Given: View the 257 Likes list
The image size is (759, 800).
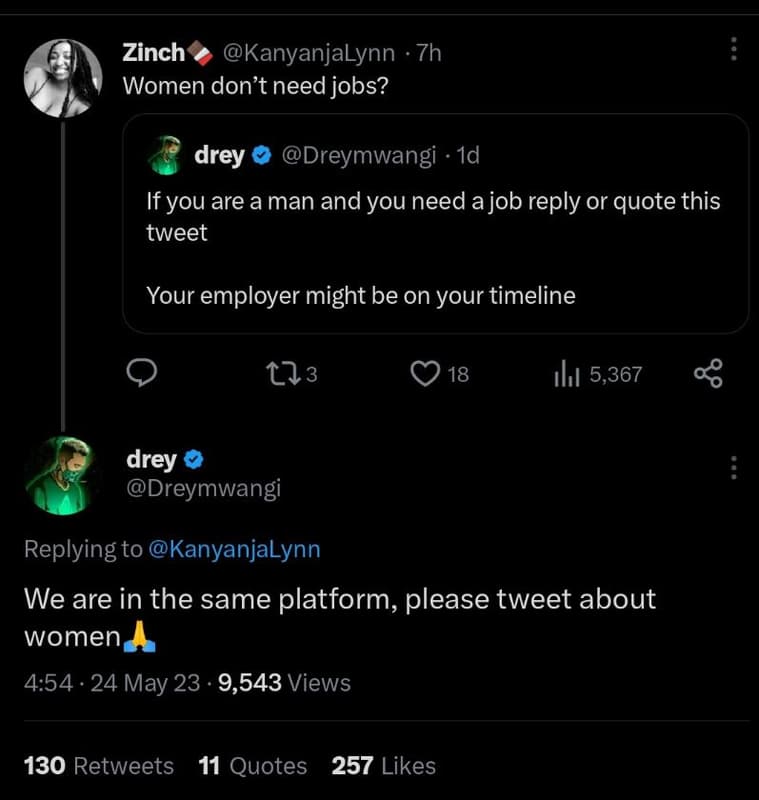Looking at the screenshot, I should pyautogui.click(x=385, y=765).
